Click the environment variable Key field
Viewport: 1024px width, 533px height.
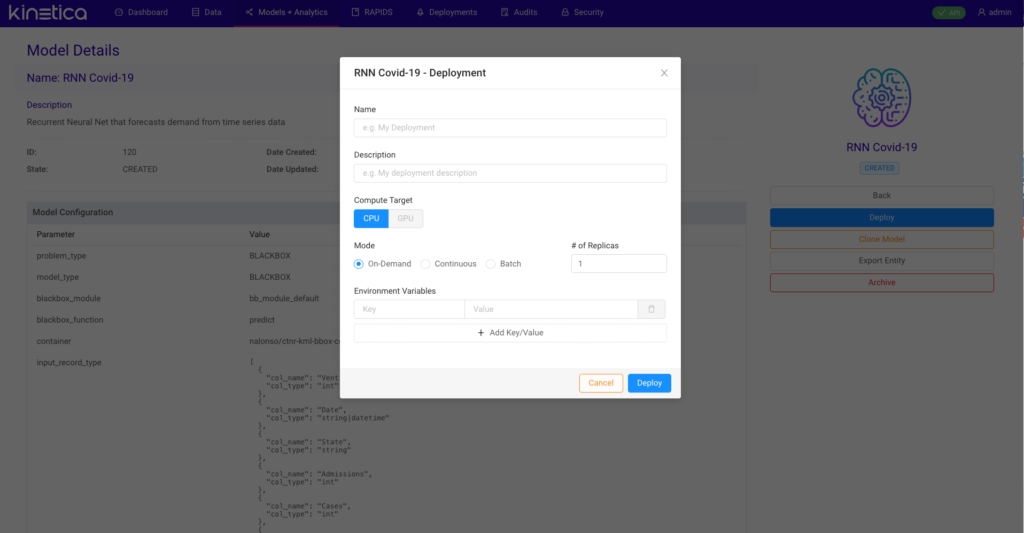click(x=409, y=310)
